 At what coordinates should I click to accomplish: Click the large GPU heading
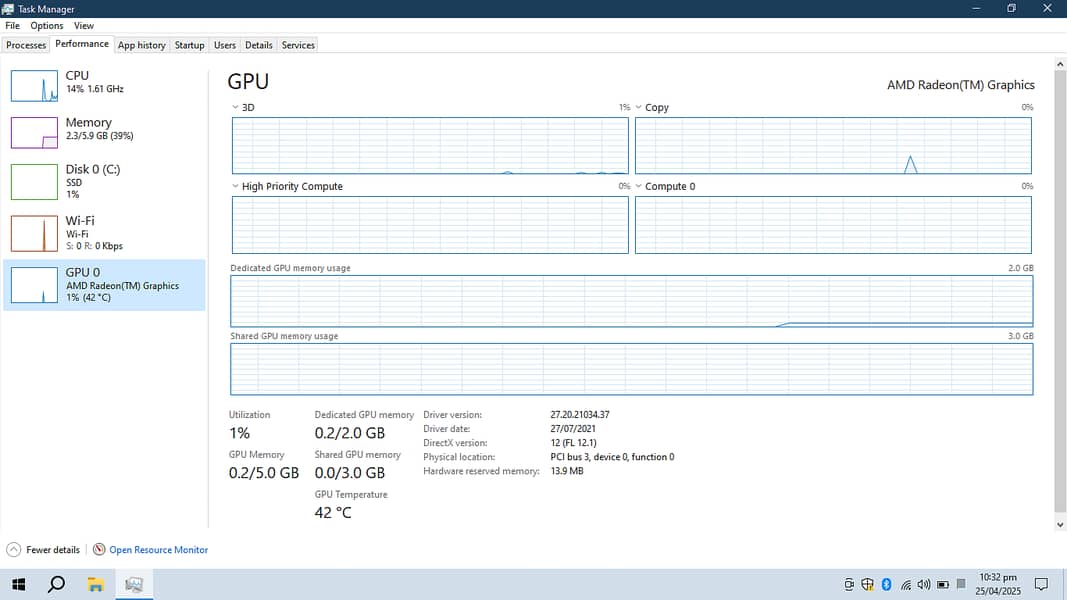tap(248, 81)
